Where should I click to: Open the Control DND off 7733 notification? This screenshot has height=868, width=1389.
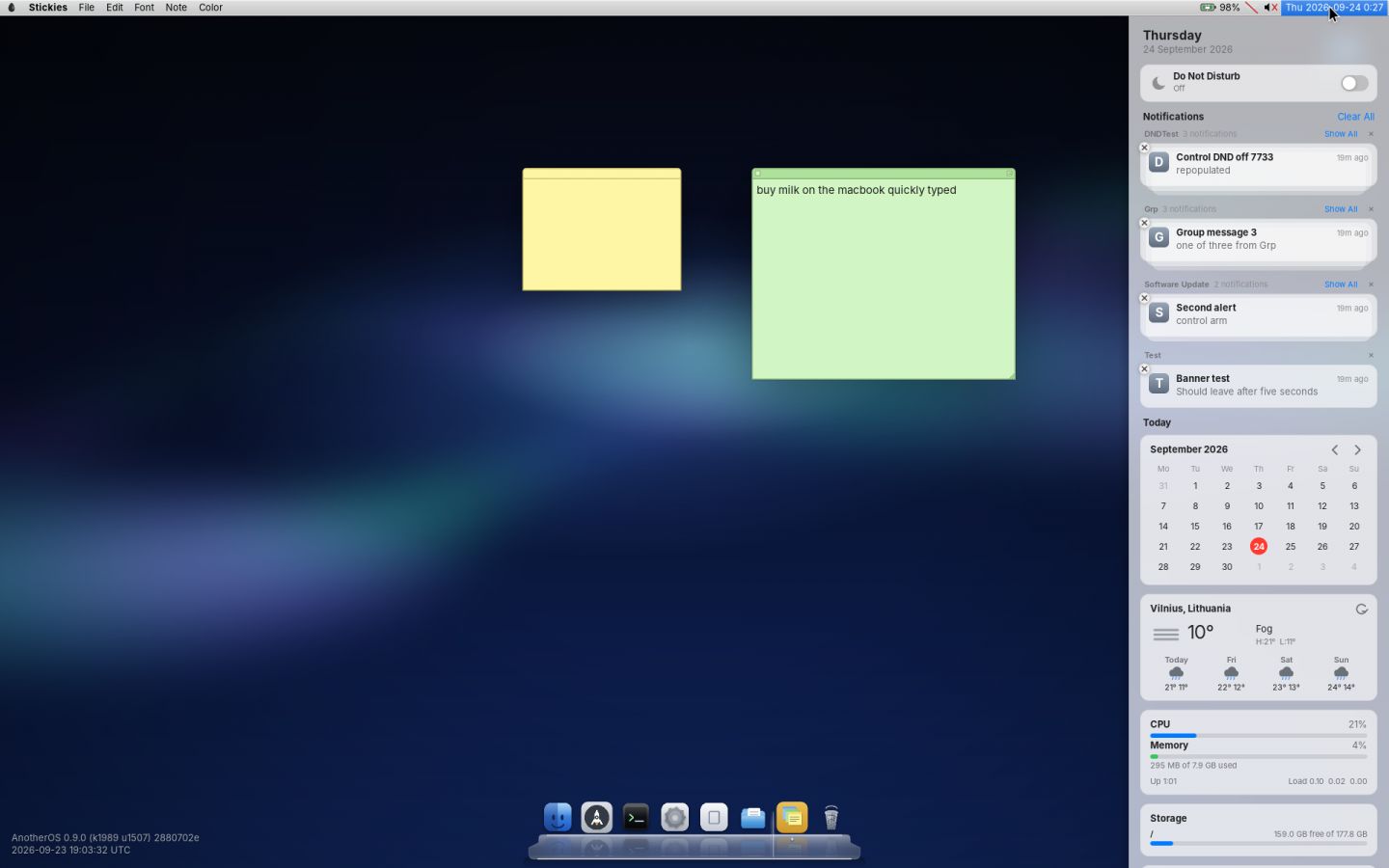1259,164
